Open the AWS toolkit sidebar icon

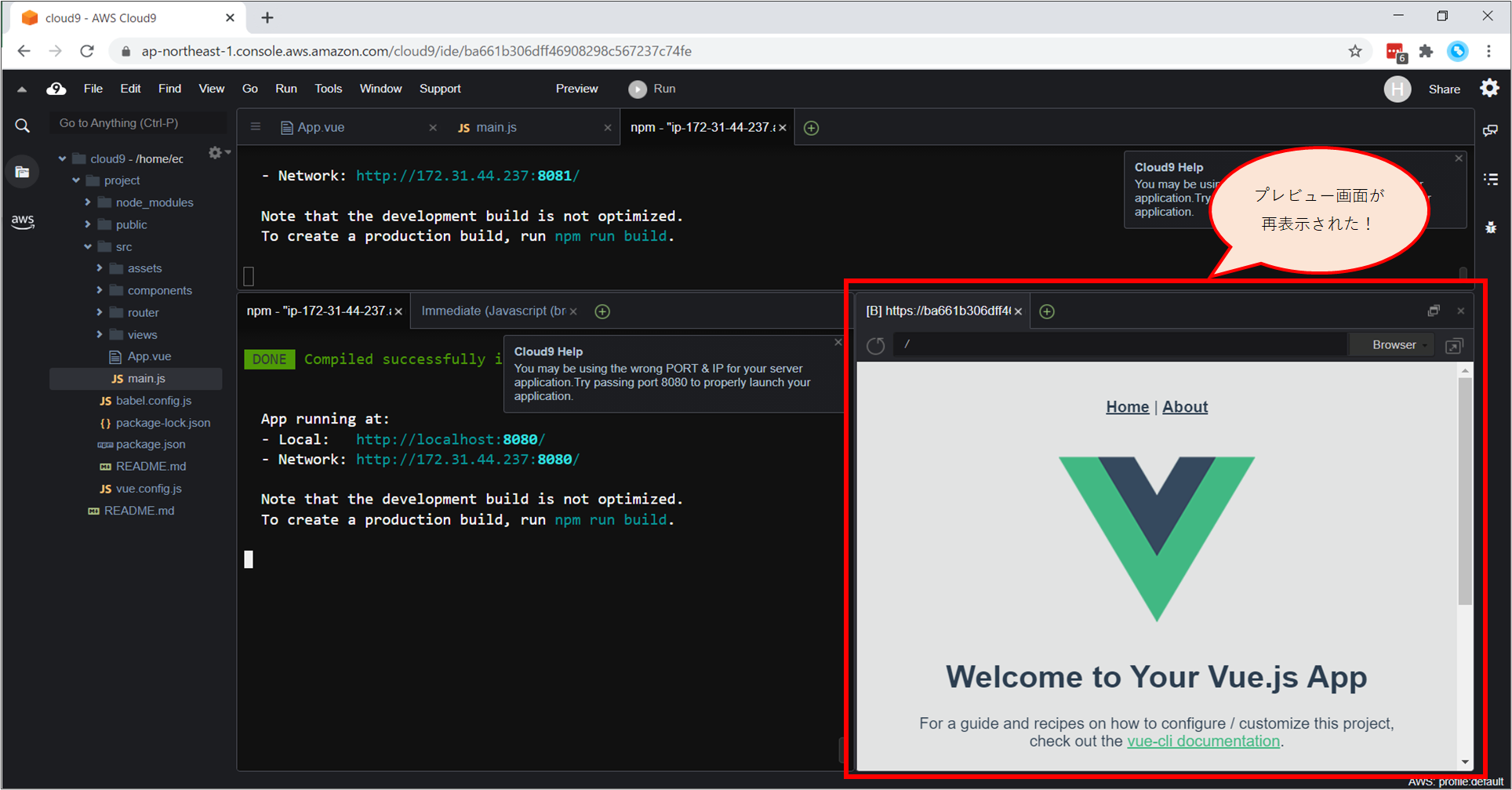click(x=23, y=220)
